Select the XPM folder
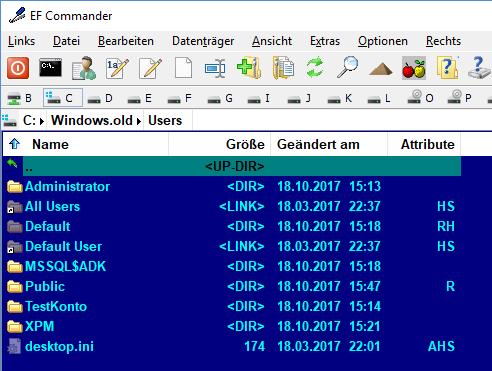 click(232, 326)
